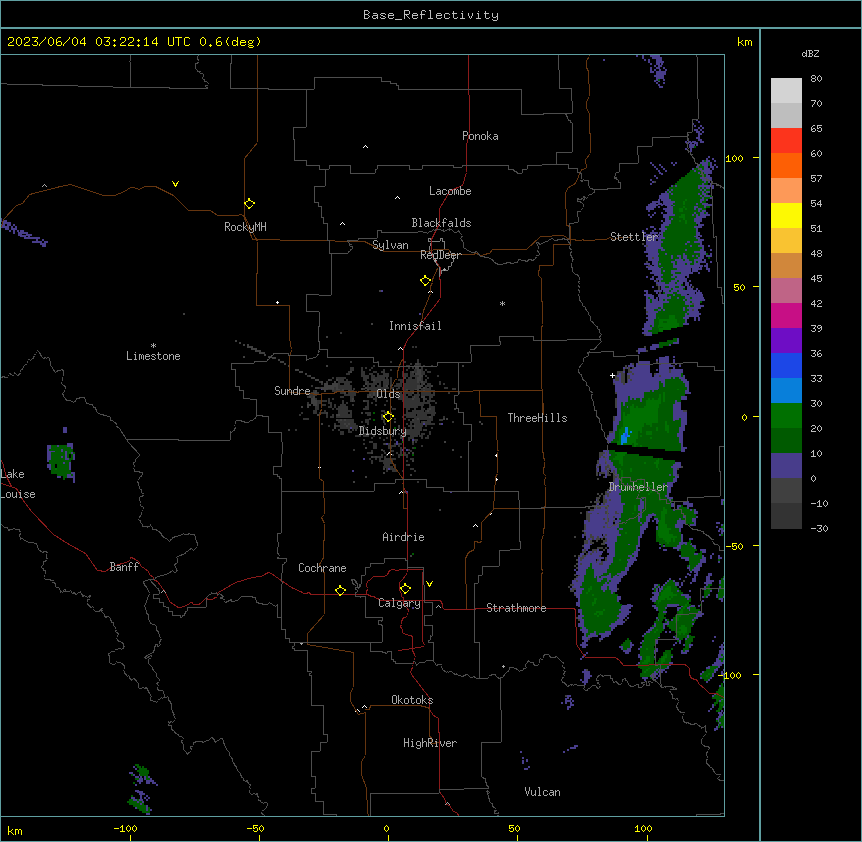
Task: Select the Lacombe city label
Action: pos(450,191)
